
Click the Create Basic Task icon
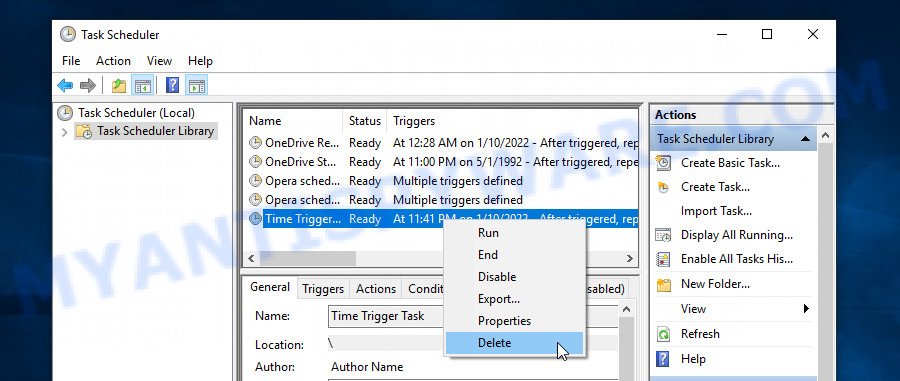tap(664, 163)
